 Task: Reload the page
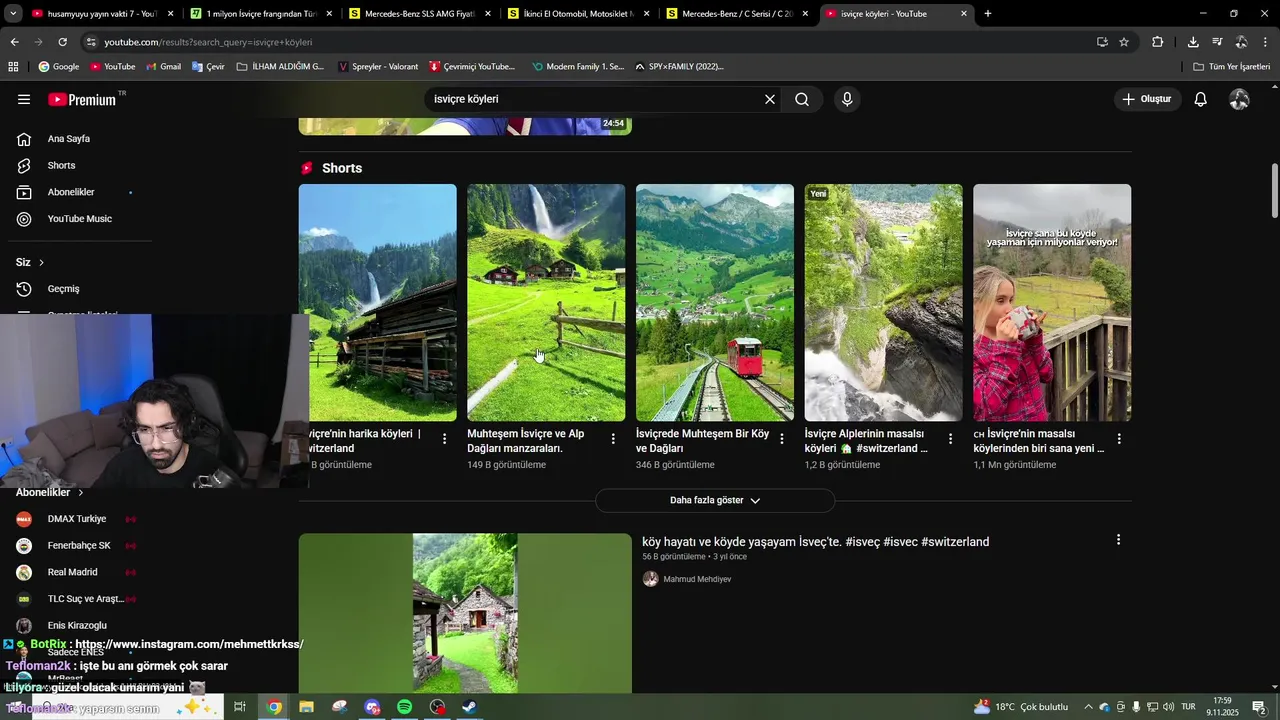(62, 42)
